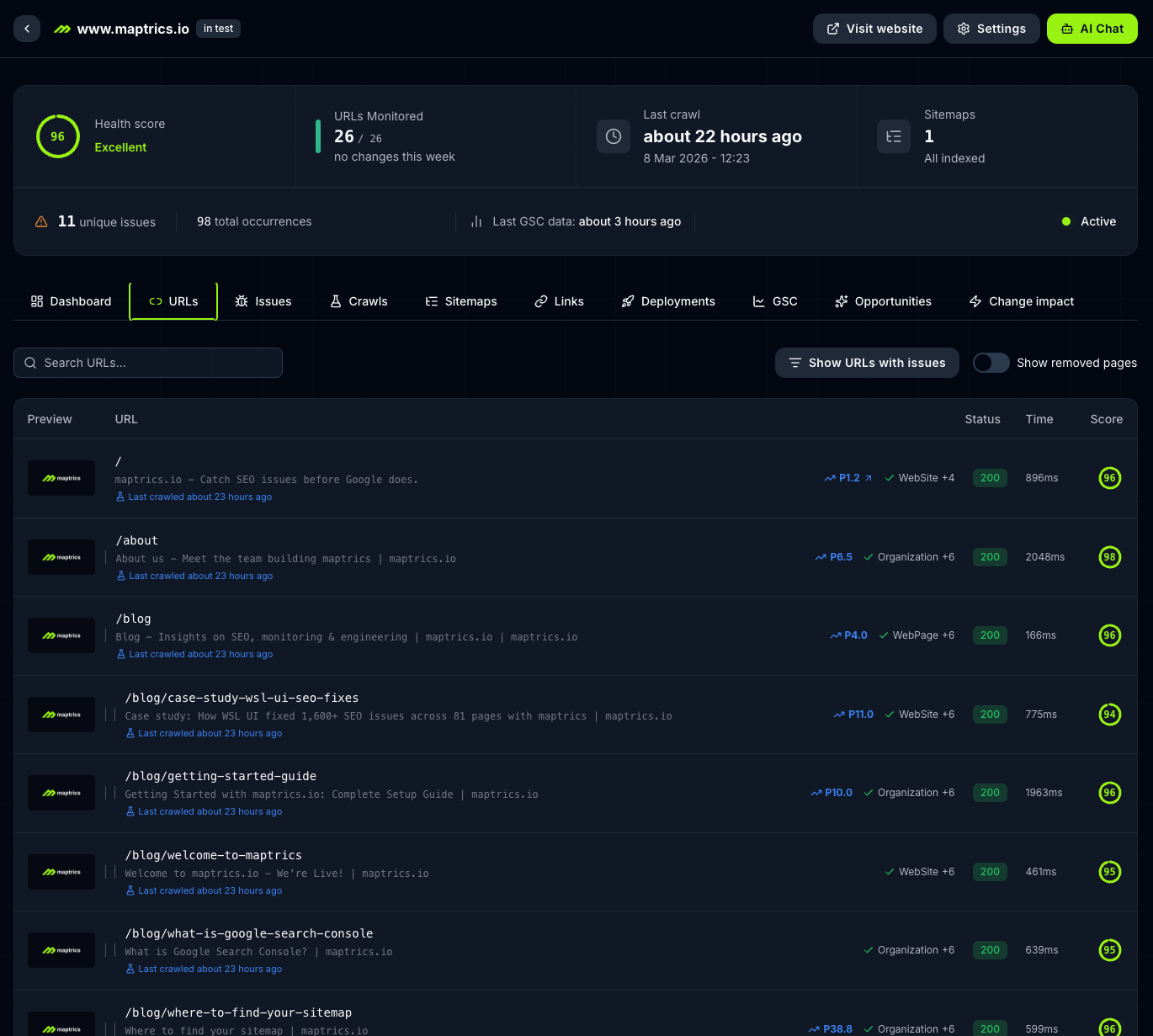Click Last crawled link under /about
The width and height of the screenshot is (1153, 1036).
pos(194,576)
